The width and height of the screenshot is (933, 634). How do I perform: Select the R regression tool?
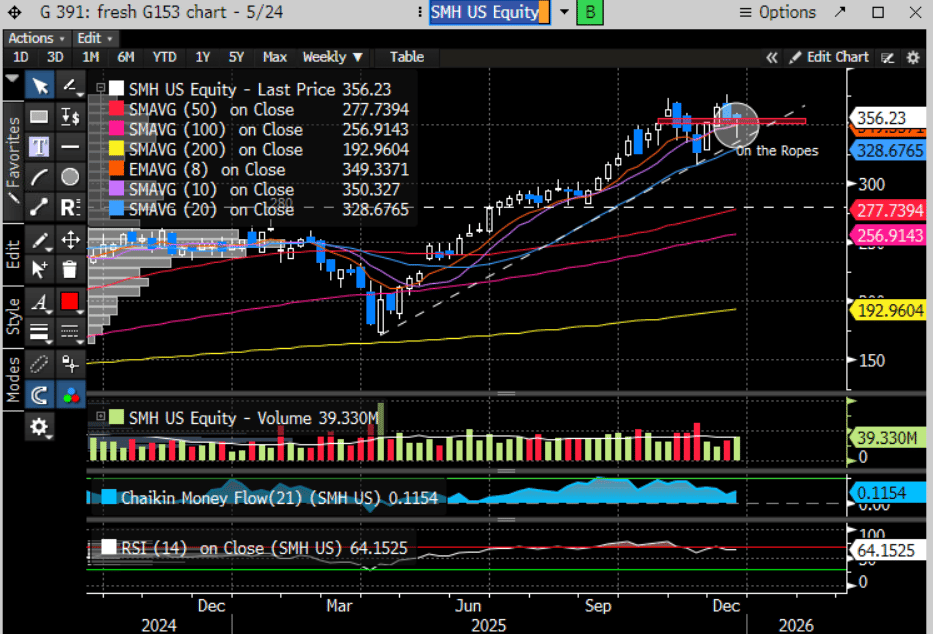pyautogui.click(x=71, y=207)
